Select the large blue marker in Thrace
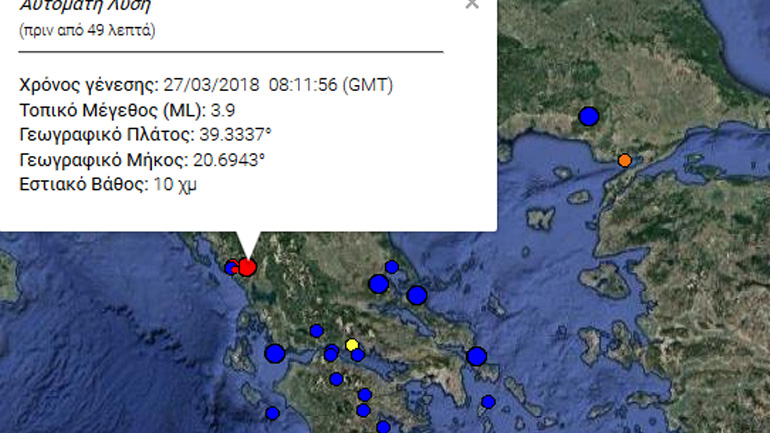The width and height of the screenshot is (770, 433). pos(589,116)
